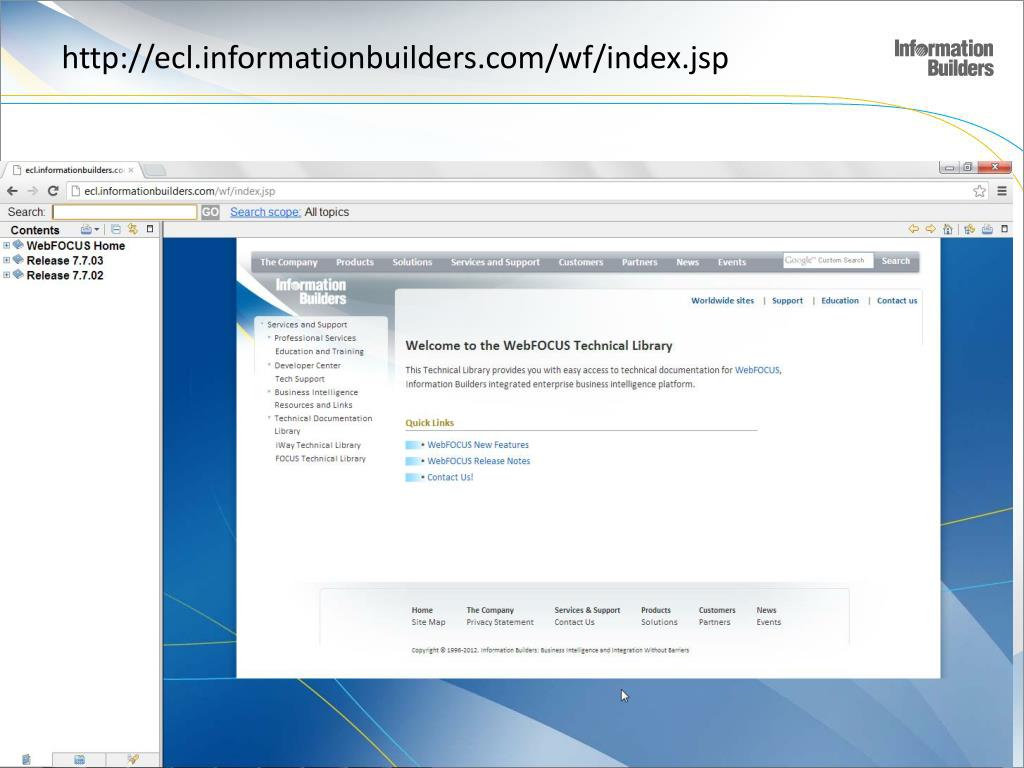
Task: Click the GO search button
Action: point(210,212)
